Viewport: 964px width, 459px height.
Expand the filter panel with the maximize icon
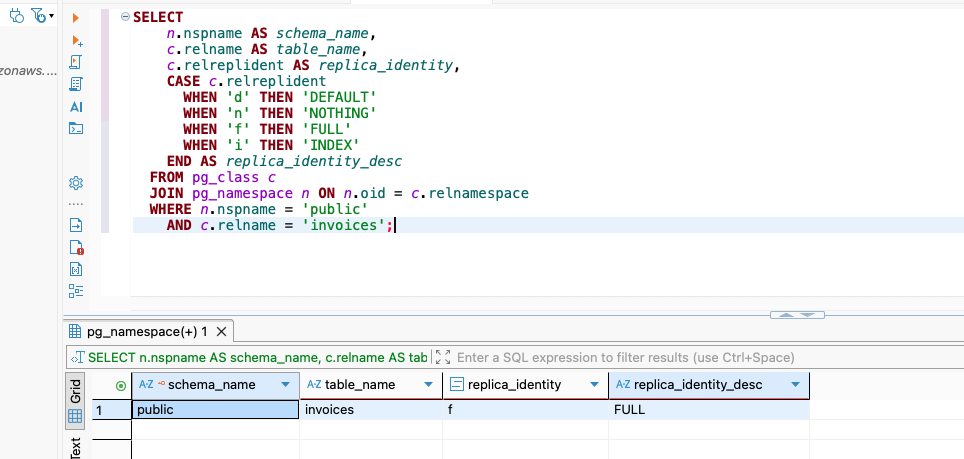(443, 357)
